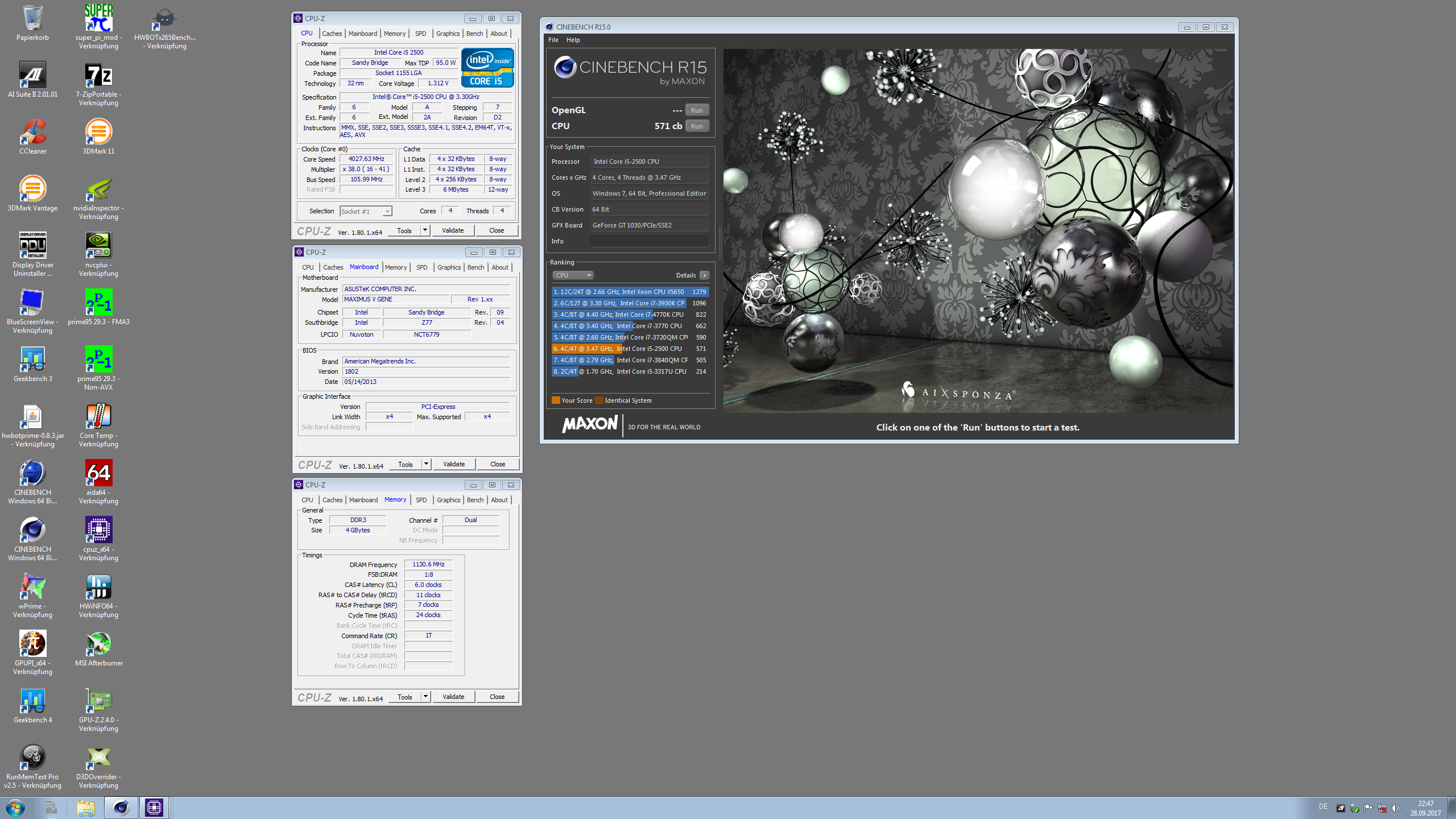
Task: Launch Core Temp shortcut icon
Action: click(98, 425)
